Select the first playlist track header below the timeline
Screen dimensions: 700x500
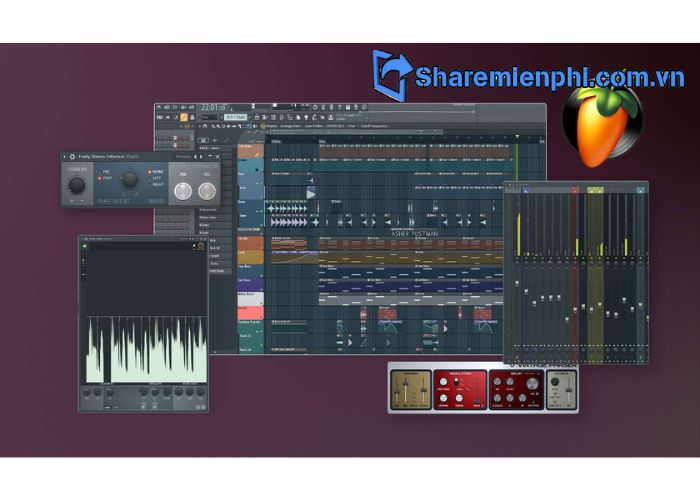pos(250,150)
